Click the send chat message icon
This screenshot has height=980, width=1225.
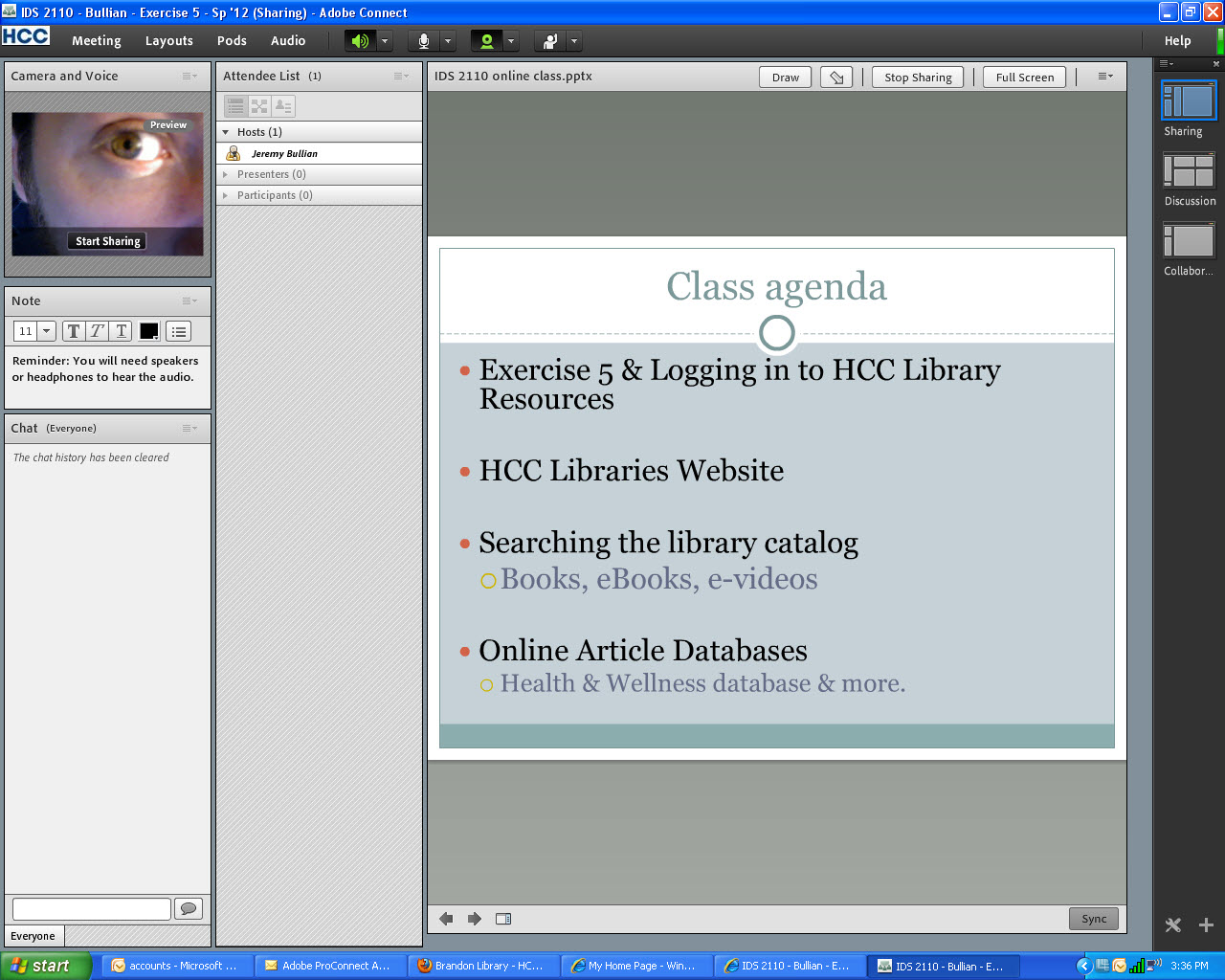coord(189,908)
